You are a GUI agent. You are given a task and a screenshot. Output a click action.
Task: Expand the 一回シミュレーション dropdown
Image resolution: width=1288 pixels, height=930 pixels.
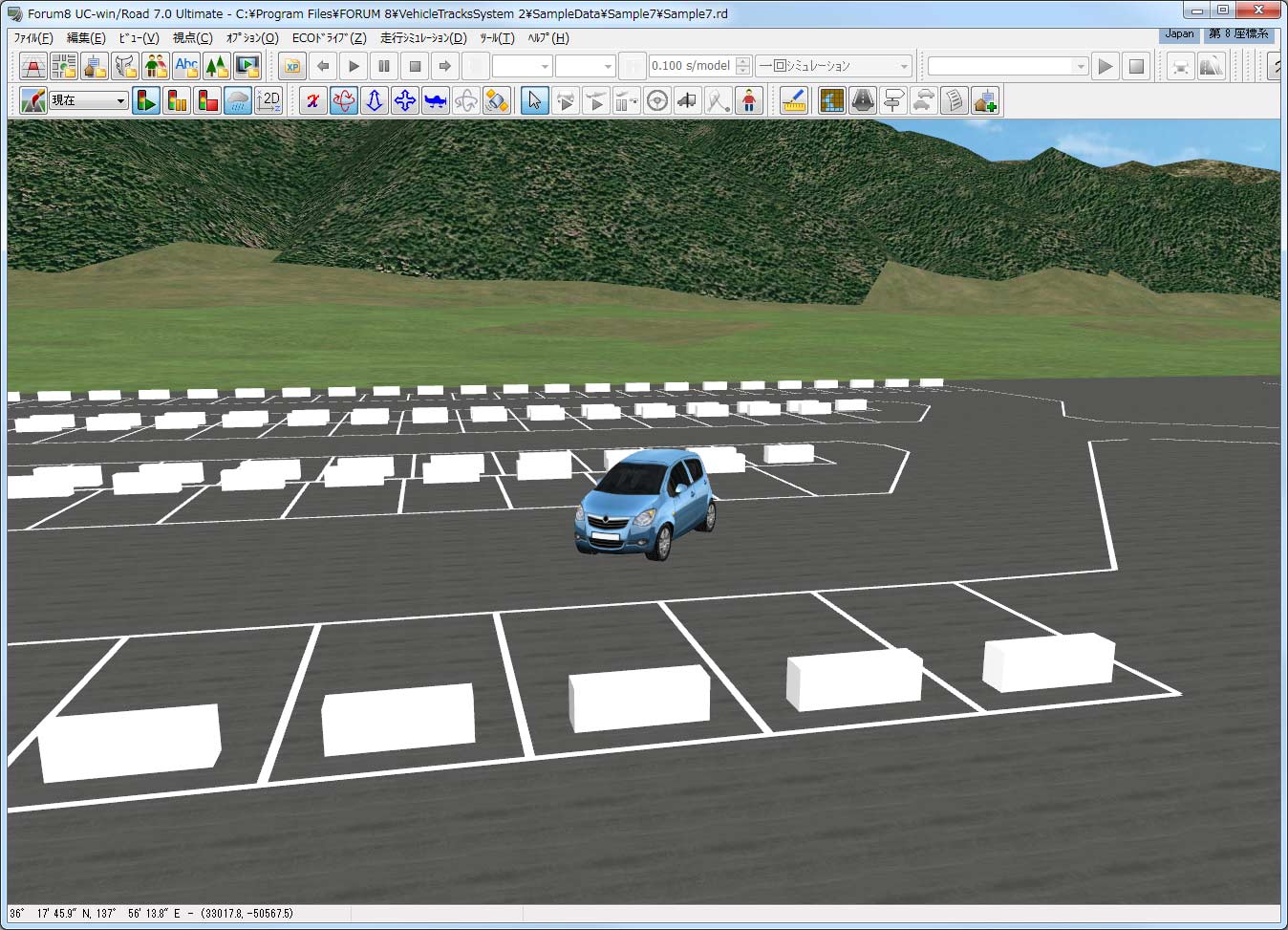(x=903, y=66)
